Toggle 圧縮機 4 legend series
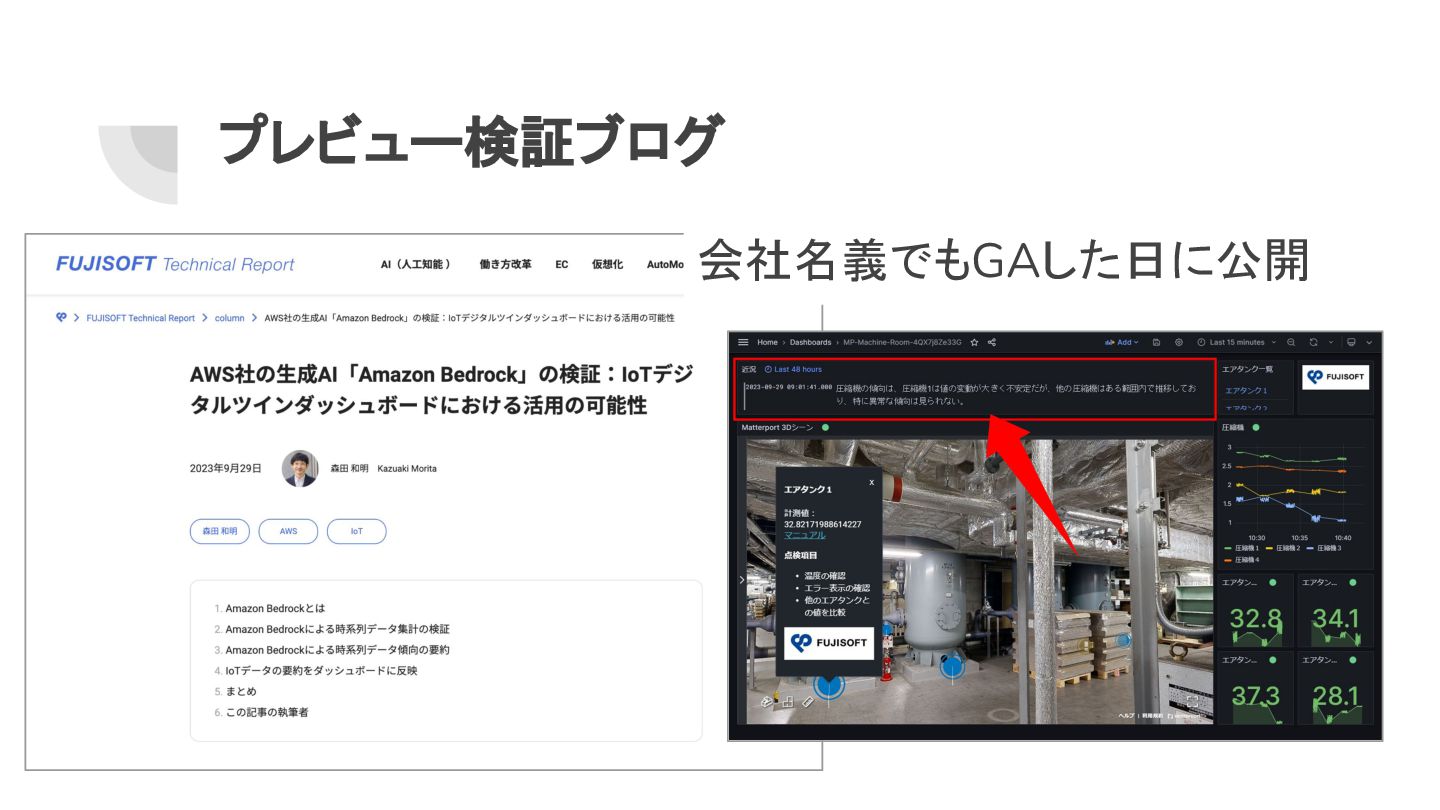 (1241, 560)
